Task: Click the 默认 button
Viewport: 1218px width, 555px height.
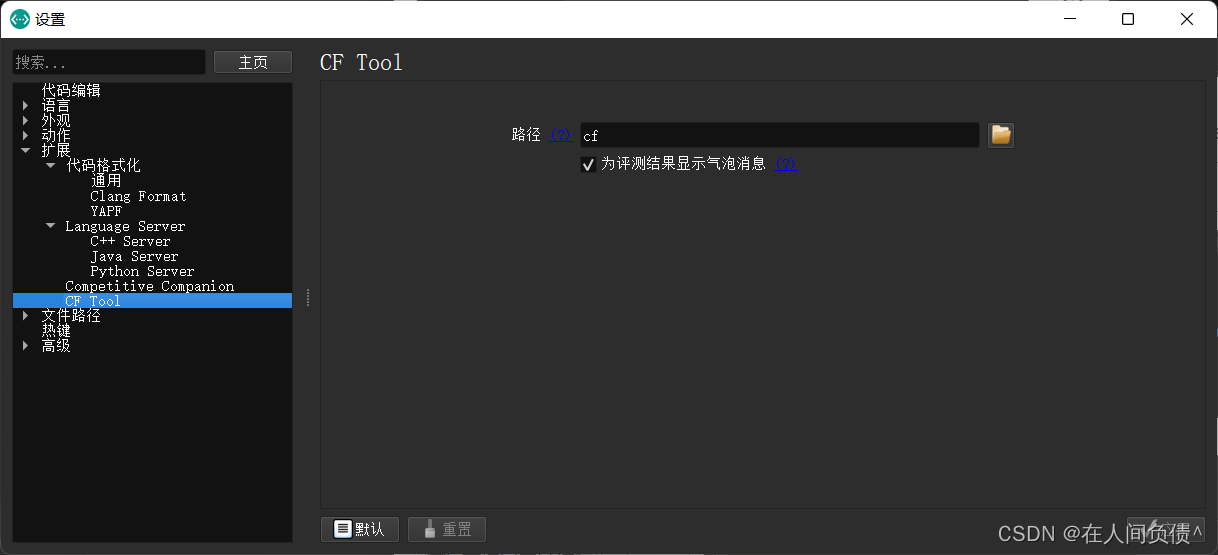Action: click(360, 529)
